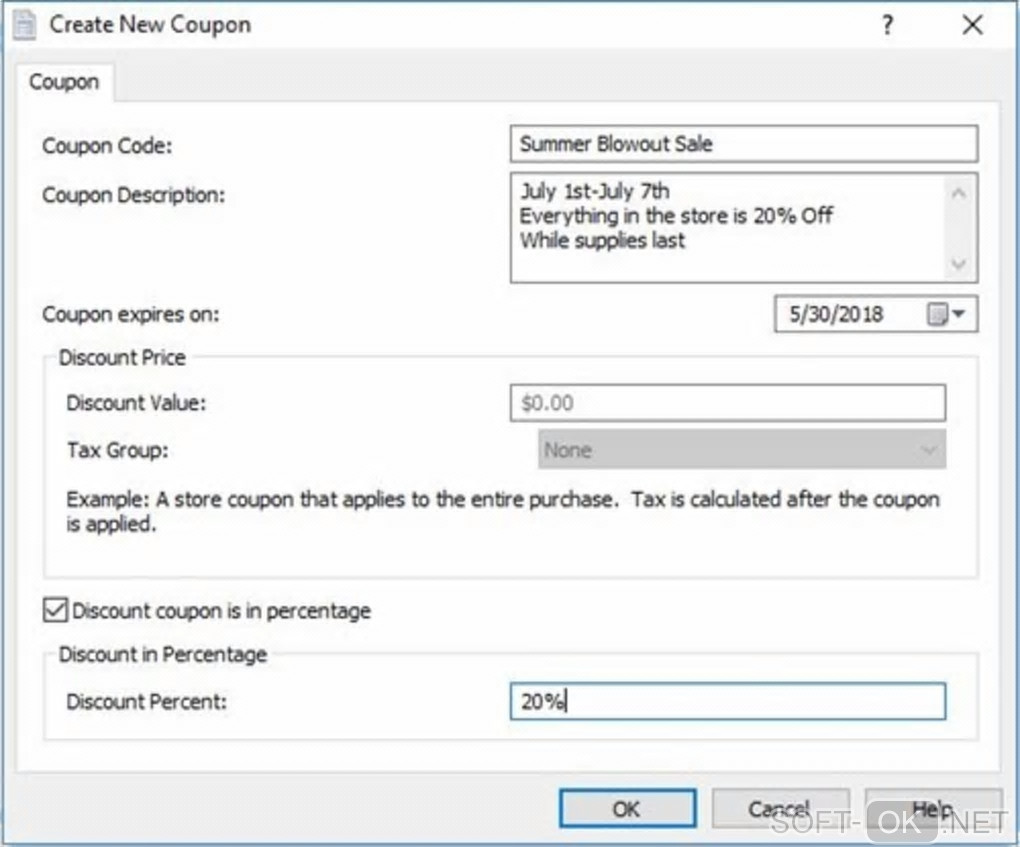
Task: Click the Discount Percent label
Action: (147, 702)
